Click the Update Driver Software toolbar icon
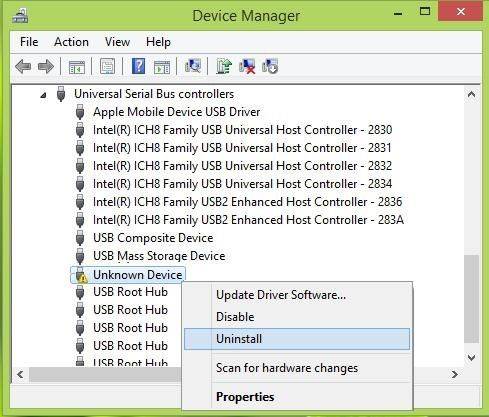Viewport: 489px width, 417px height. tap(224, 66)
